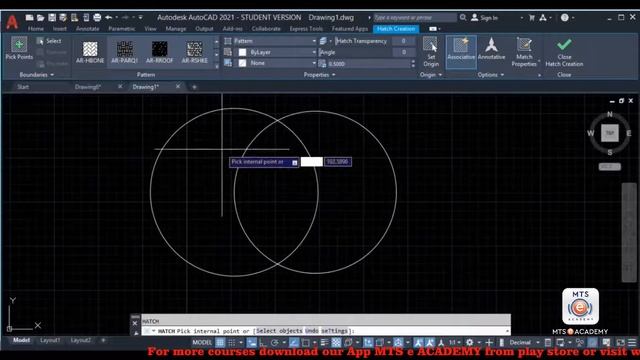Viewport: 640px width, 360px height.
Task: Click the search keyword input box
Action: point(415,18)
